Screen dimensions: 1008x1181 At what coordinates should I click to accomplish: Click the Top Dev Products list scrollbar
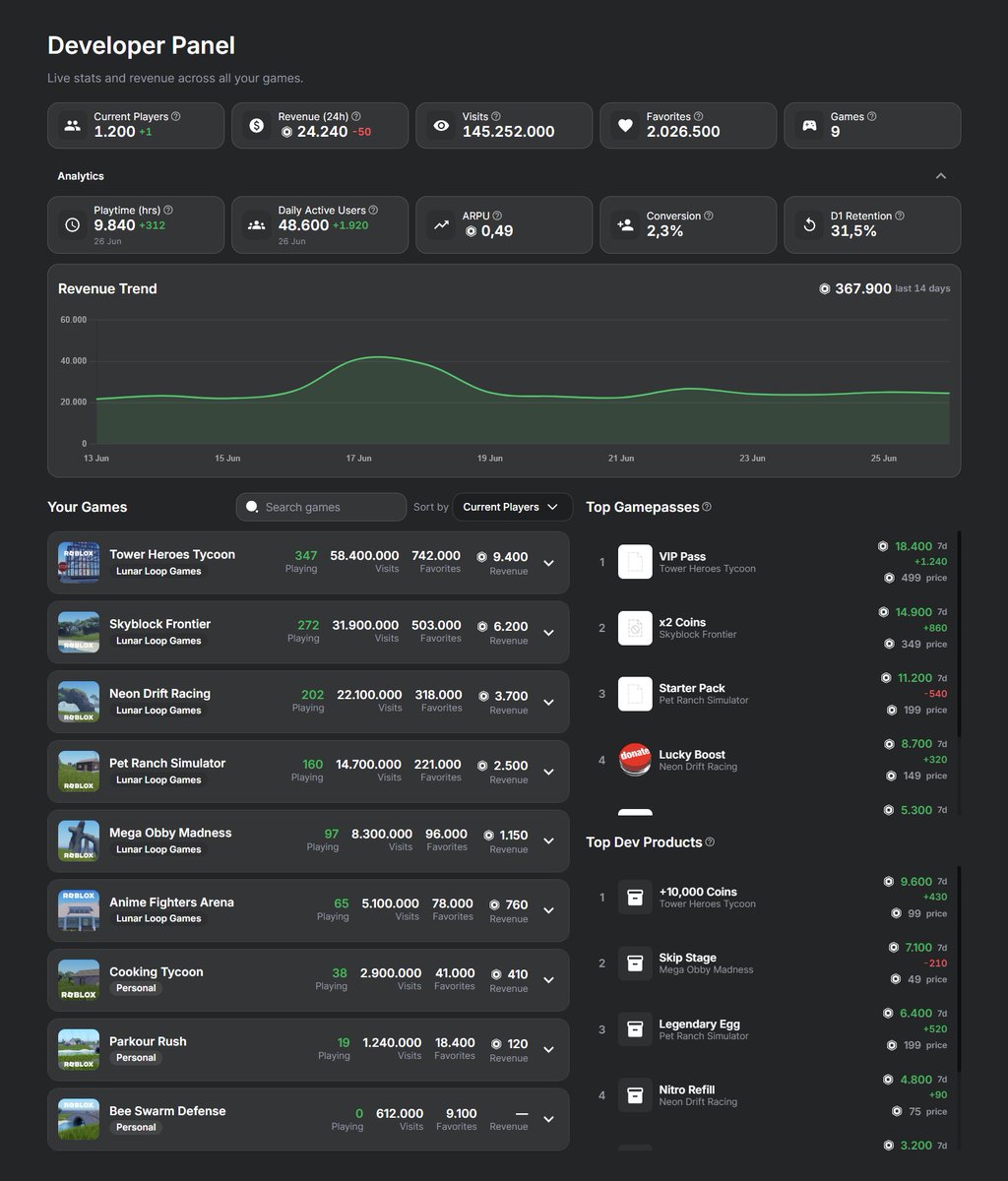tap(959, 969)
